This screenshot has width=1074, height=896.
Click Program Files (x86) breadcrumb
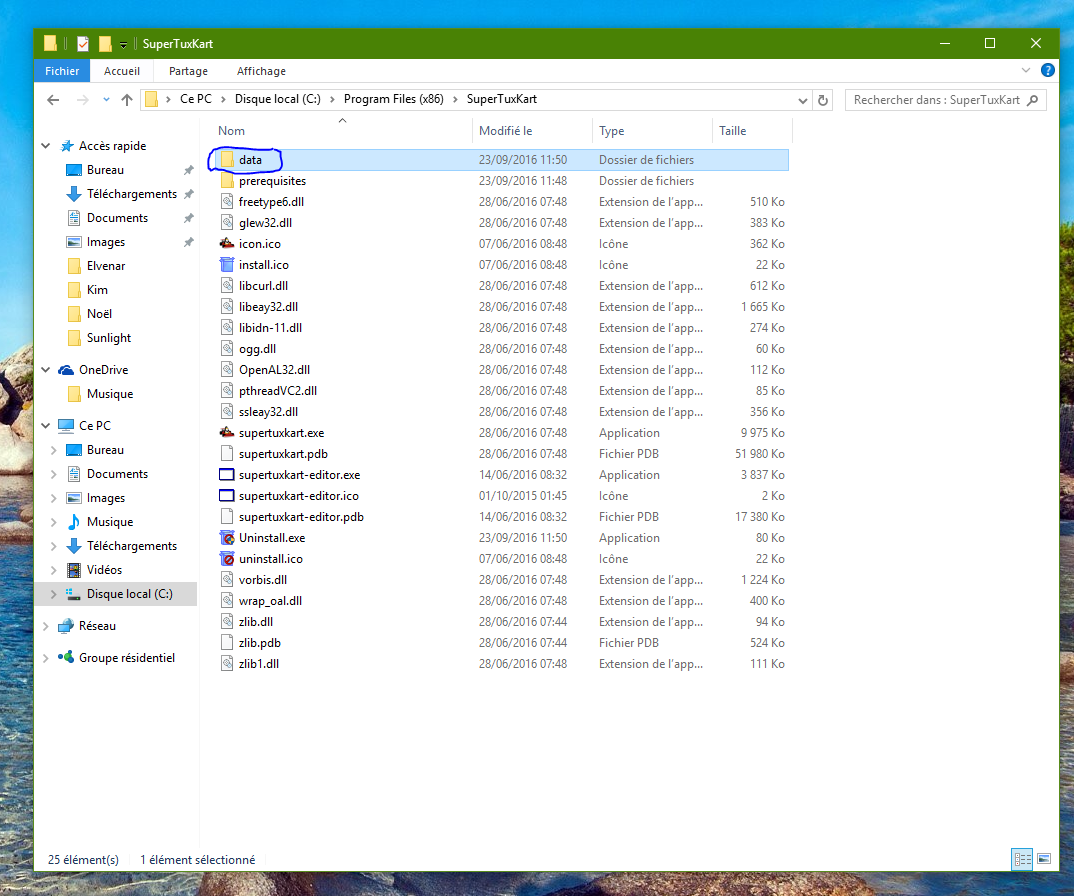(x=394, y=99)
